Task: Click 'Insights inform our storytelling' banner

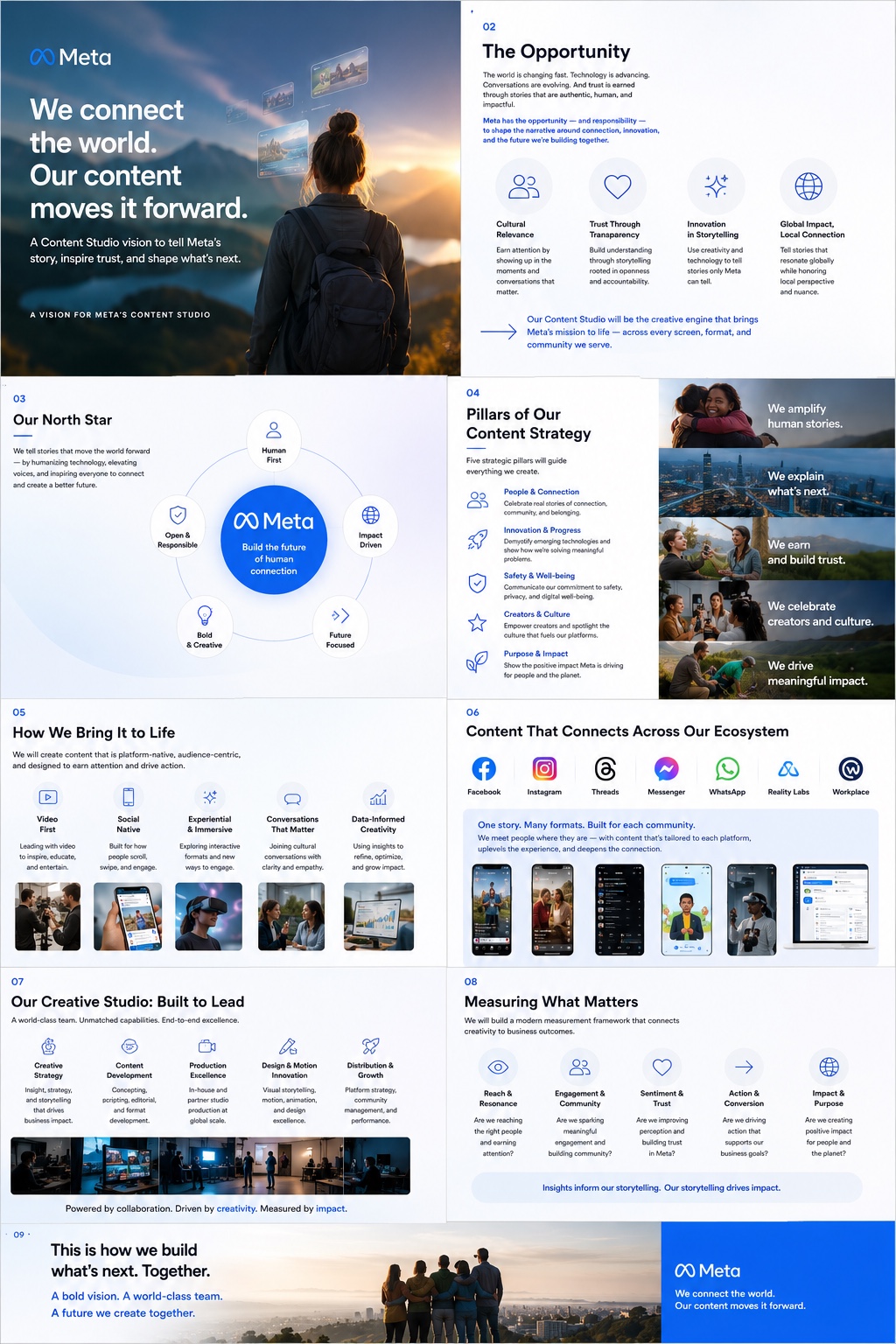Action: click(667, 1187)
